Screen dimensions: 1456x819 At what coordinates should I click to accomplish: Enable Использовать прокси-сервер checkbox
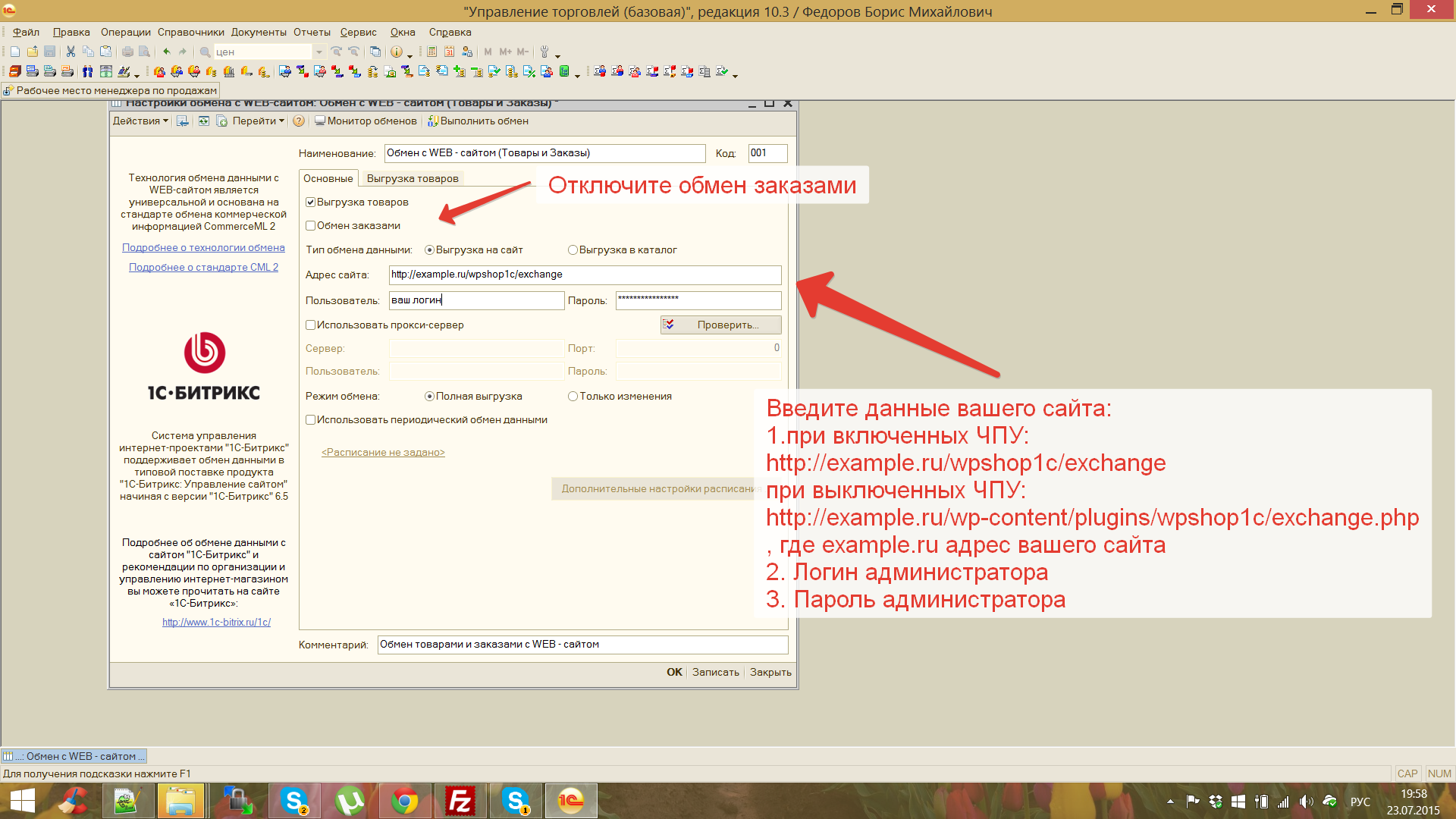(x=310, y=325)
